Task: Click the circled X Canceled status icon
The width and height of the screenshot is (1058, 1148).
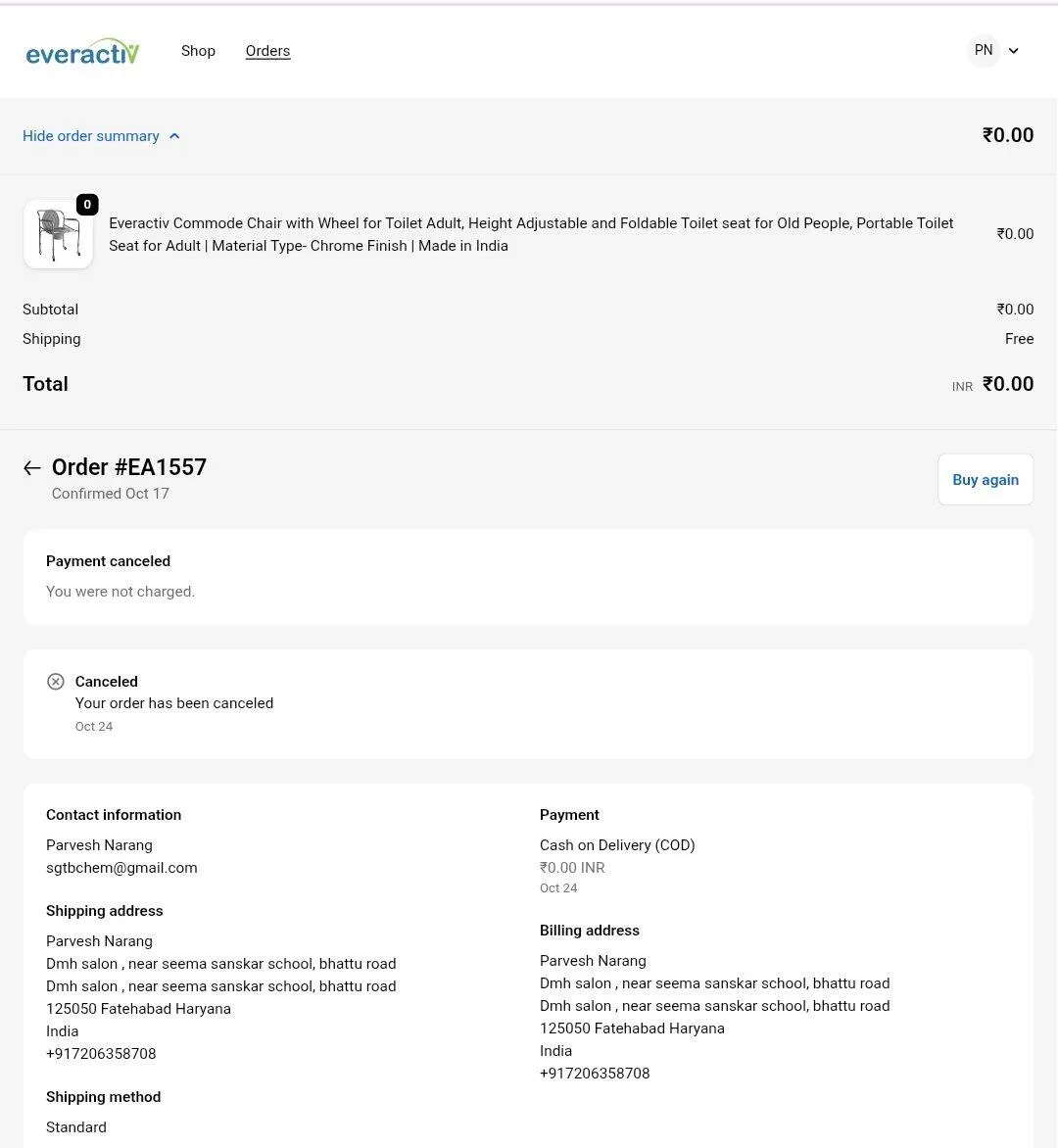Action: (56, 682)
